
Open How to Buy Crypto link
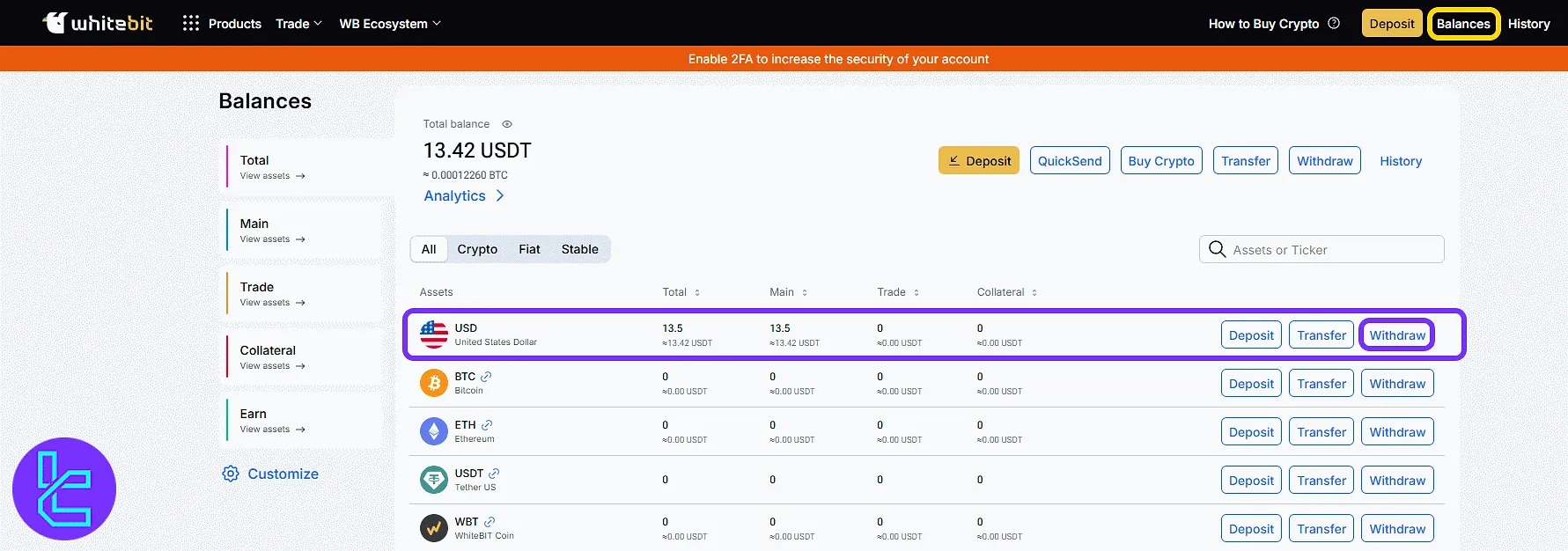tap(1263, 24)
